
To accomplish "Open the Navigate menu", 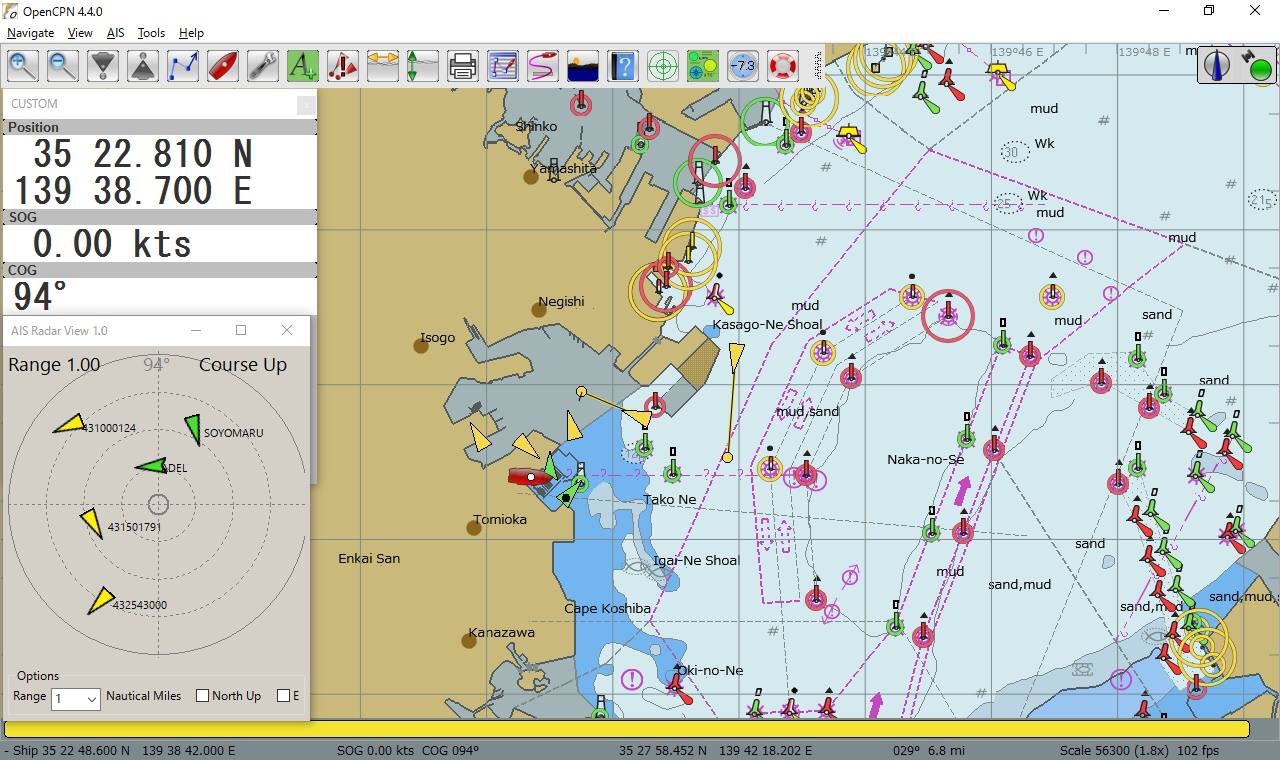I will 30,33.
